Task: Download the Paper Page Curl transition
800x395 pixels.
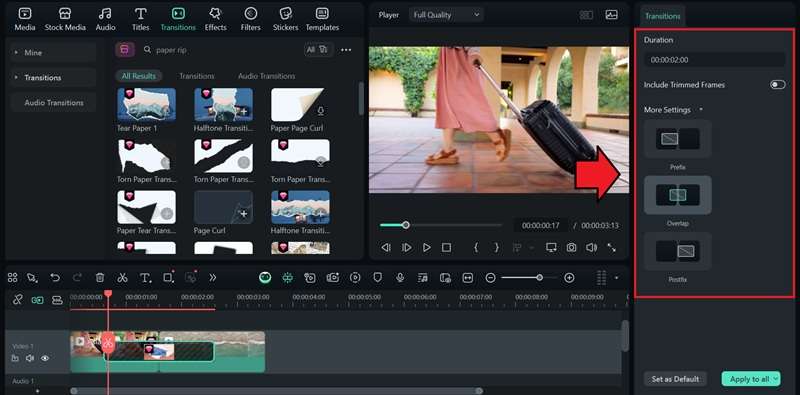Action: (x=320, y=111)
